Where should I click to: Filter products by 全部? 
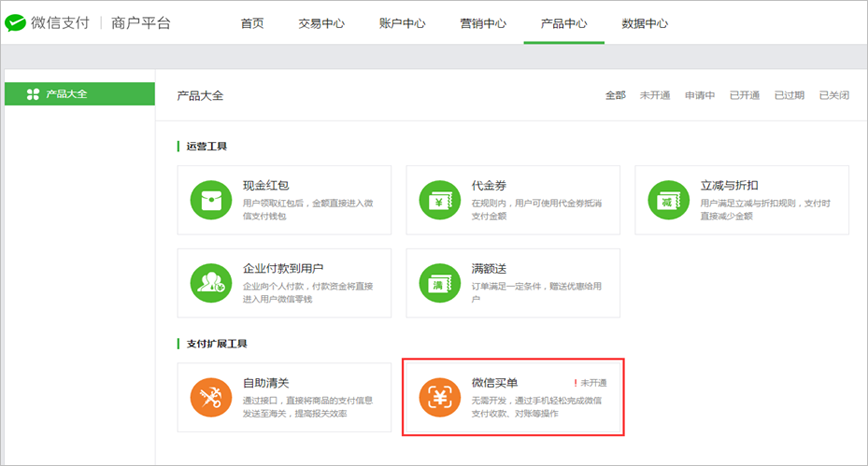pyautogui.click(x=616, y=95)
